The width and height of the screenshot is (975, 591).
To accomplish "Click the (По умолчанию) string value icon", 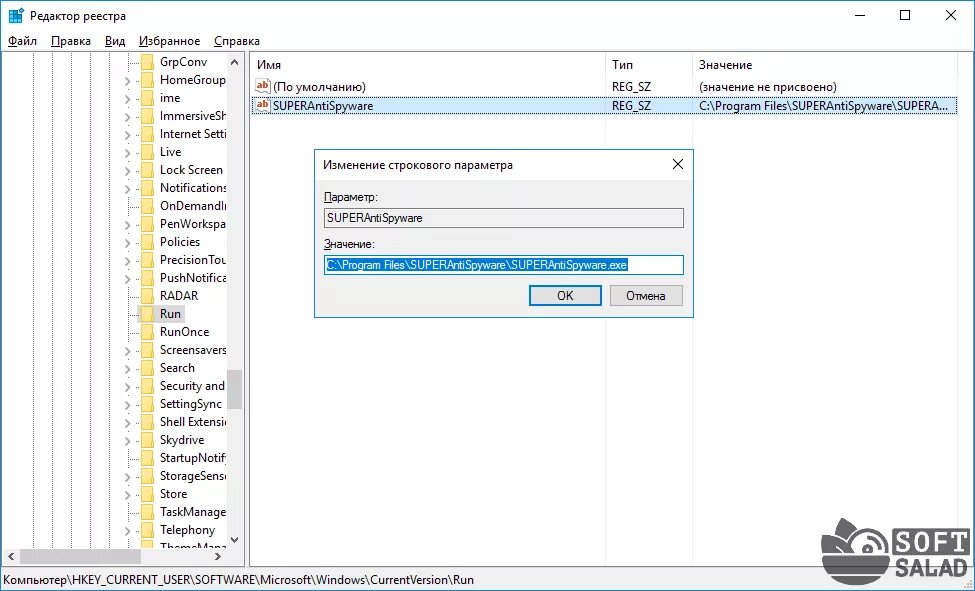I will (x=263, y=86).
